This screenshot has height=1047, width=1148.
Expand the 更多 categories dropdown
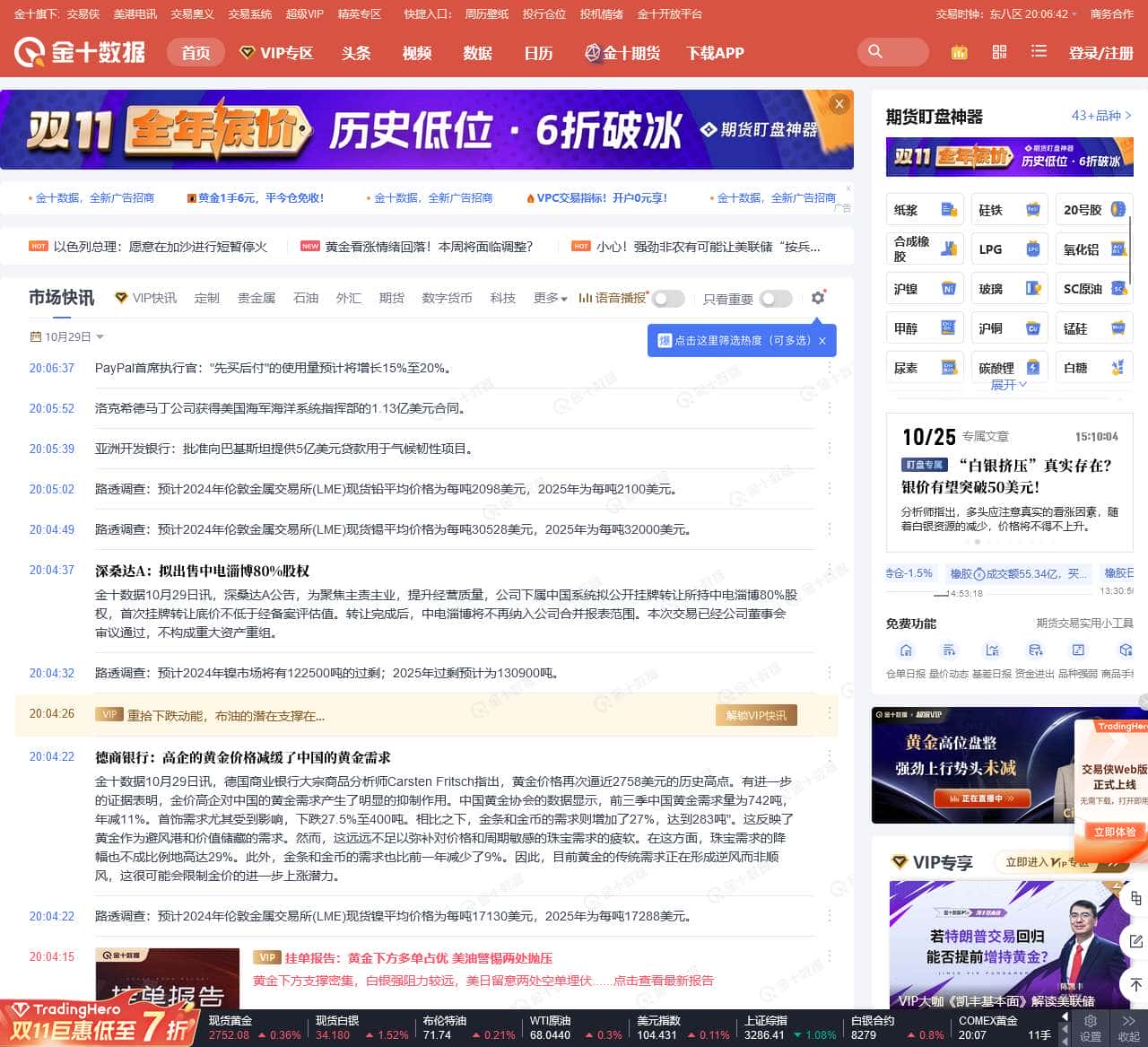(551, 298)
